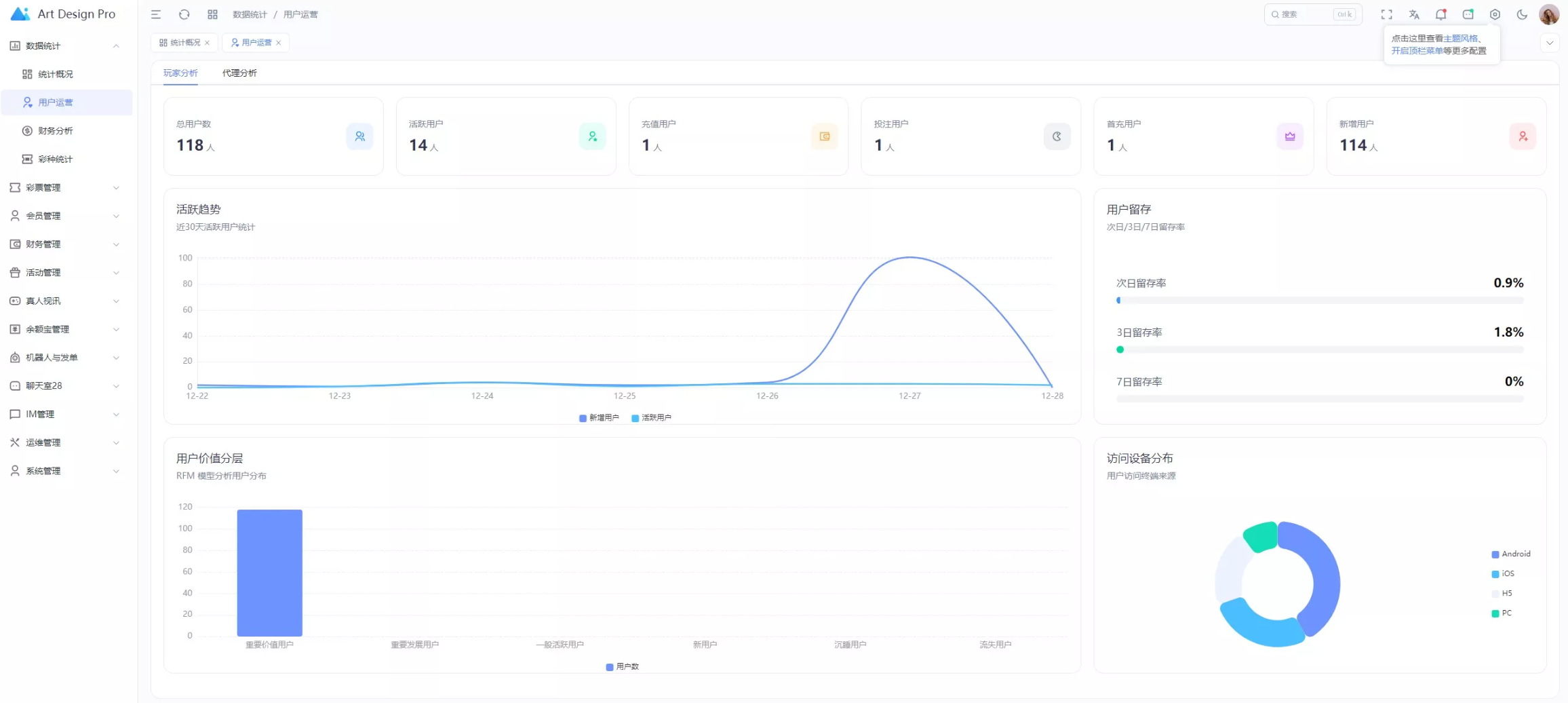Open 财务分析 in the sidebar
Screen dimensions: 1568x703
pyautogui.click(x=56, y=131)
